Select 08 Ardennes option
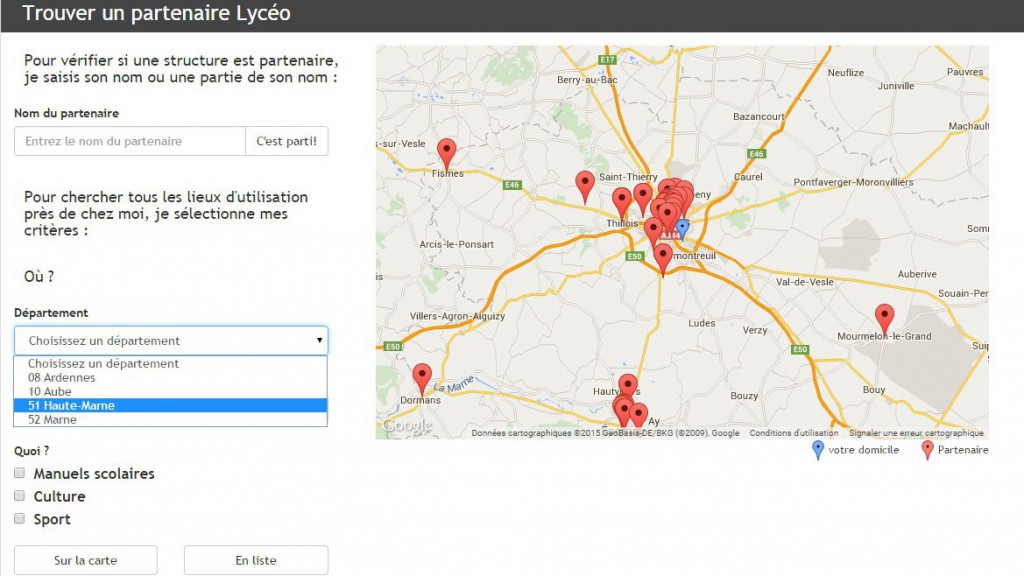The width and height of the screenshot is (1024, 576). pos(170,377)
